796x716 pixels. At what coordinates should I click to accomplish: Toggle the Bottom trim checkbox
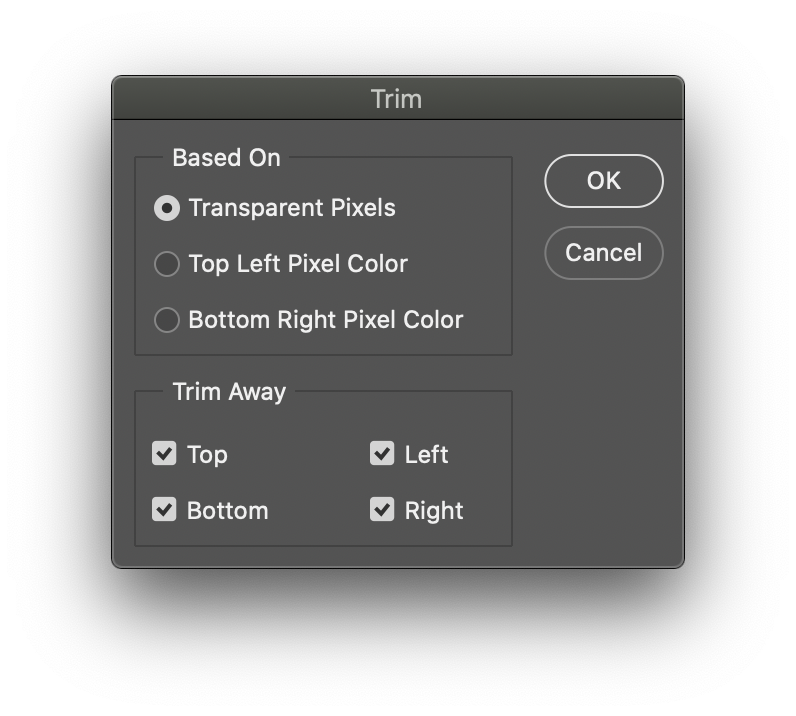coord(164,509)
